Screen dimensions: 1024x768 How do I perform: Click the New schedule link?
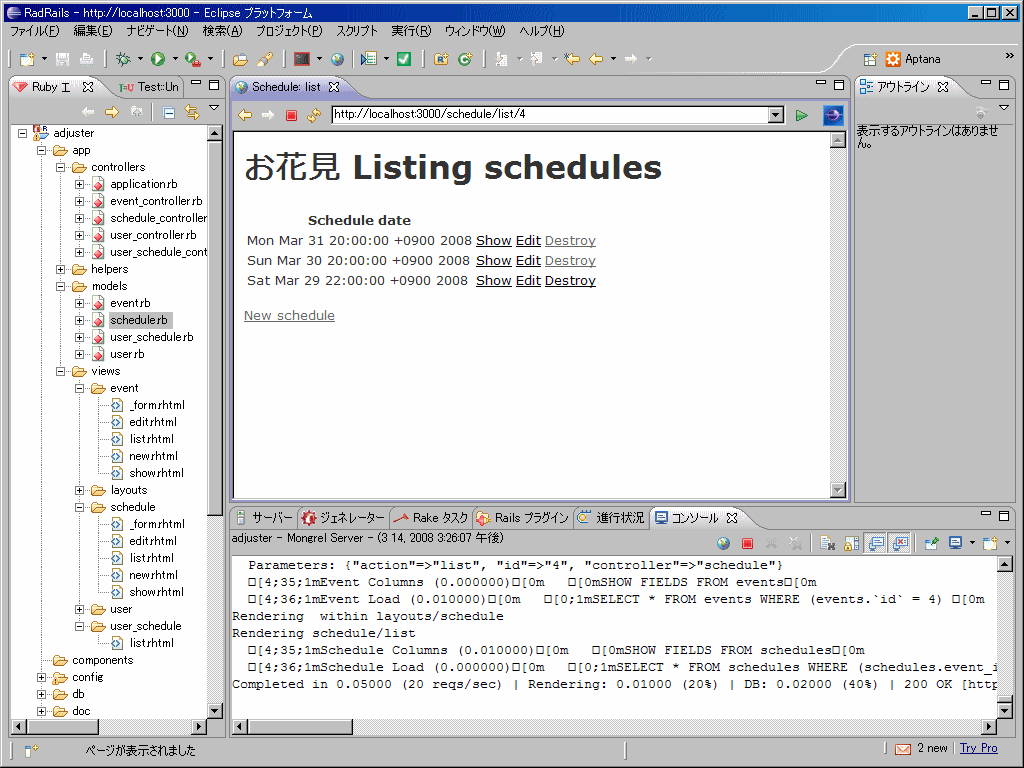(x=289, y=315)
